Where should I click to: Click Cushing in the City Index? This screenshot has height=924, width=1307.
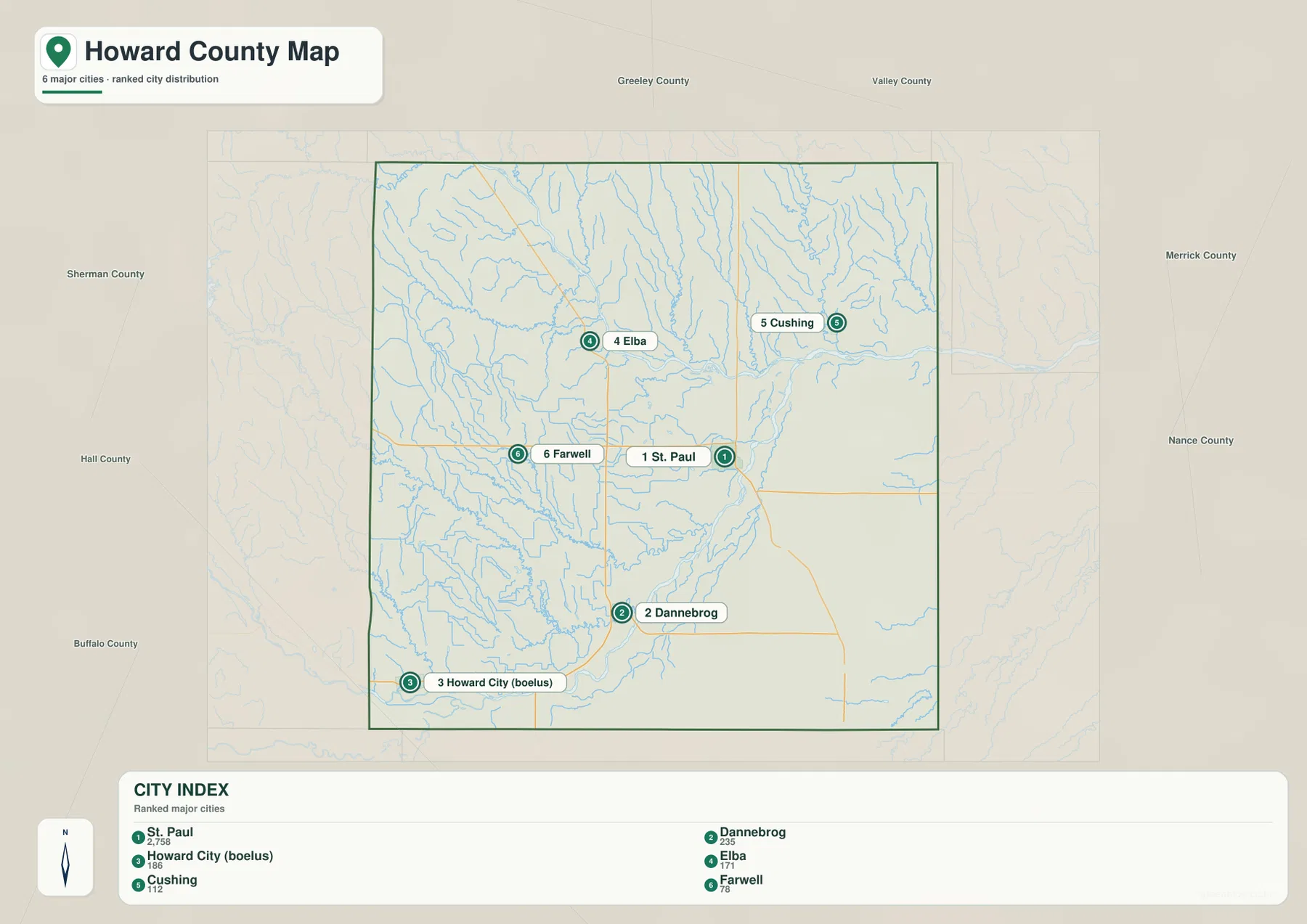click(172, 880)
